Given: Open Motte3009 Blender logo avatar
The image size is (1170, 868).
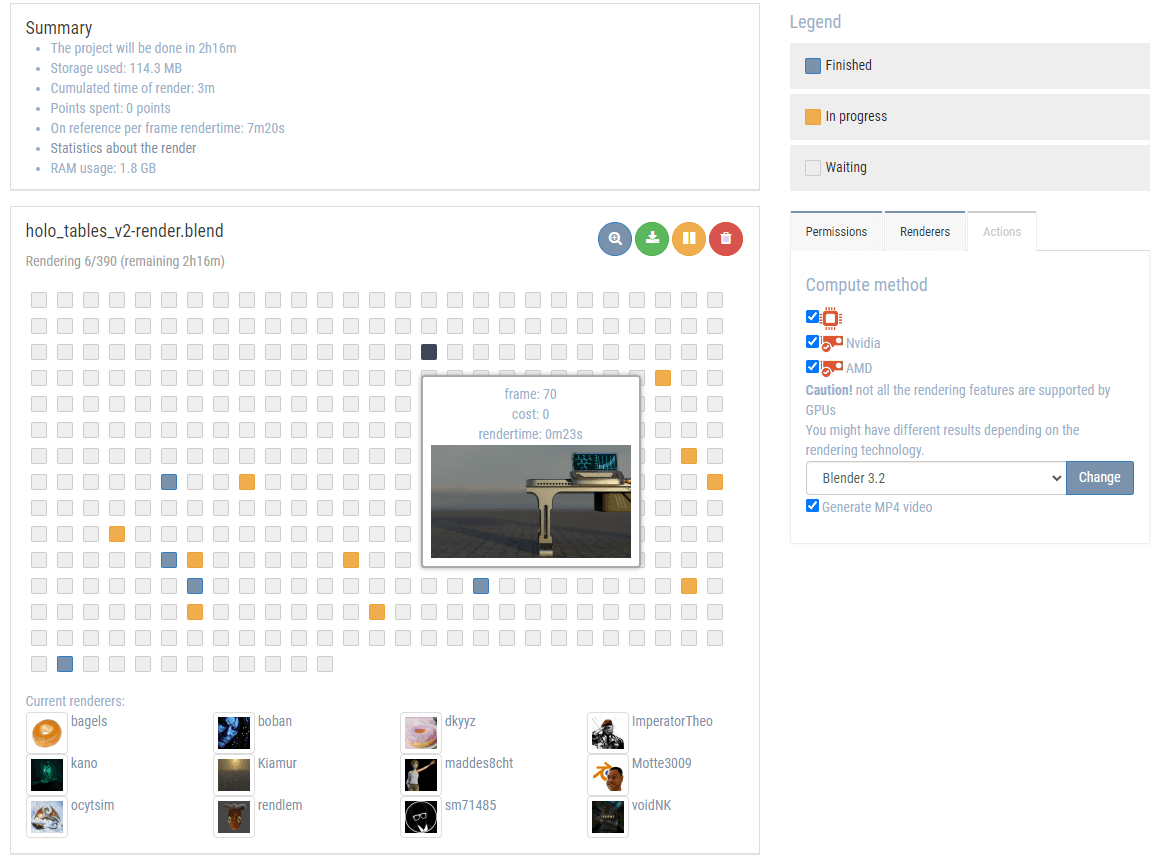Looking at the screenshot, I should [608, 776].
